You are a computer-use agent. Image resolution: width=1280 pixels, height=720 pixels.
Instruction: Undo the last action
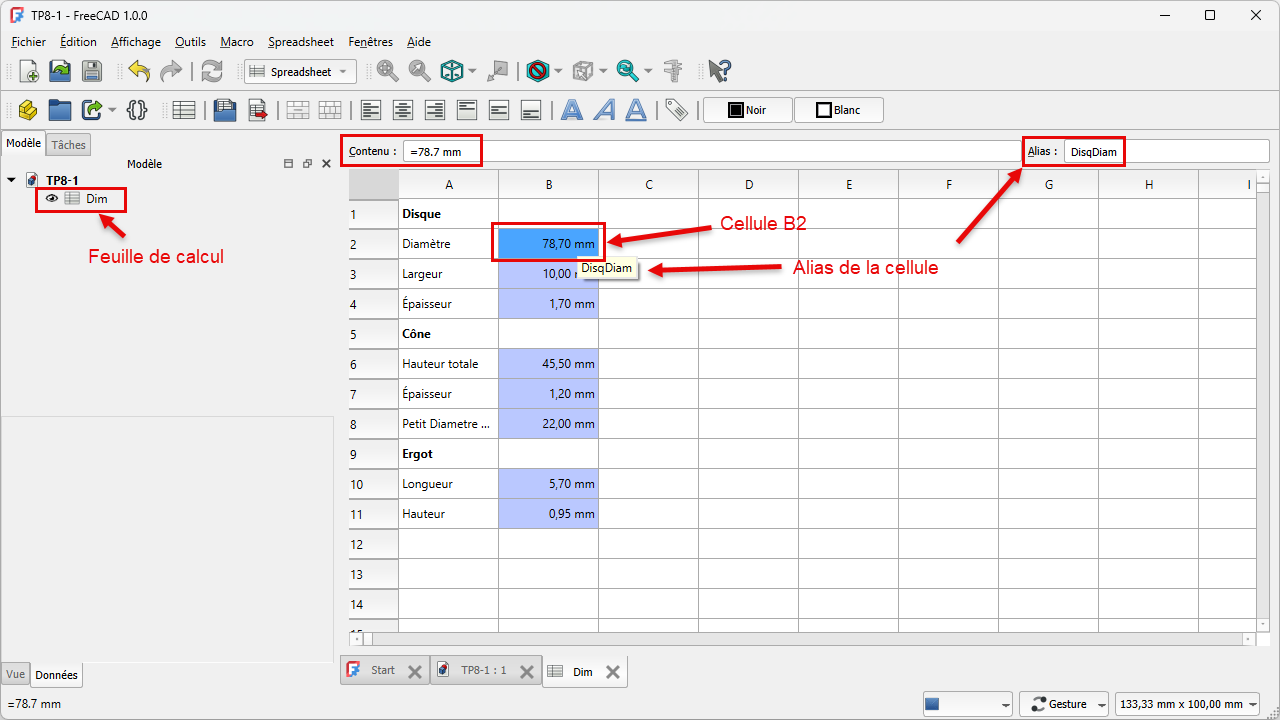[x=138, y=71]
